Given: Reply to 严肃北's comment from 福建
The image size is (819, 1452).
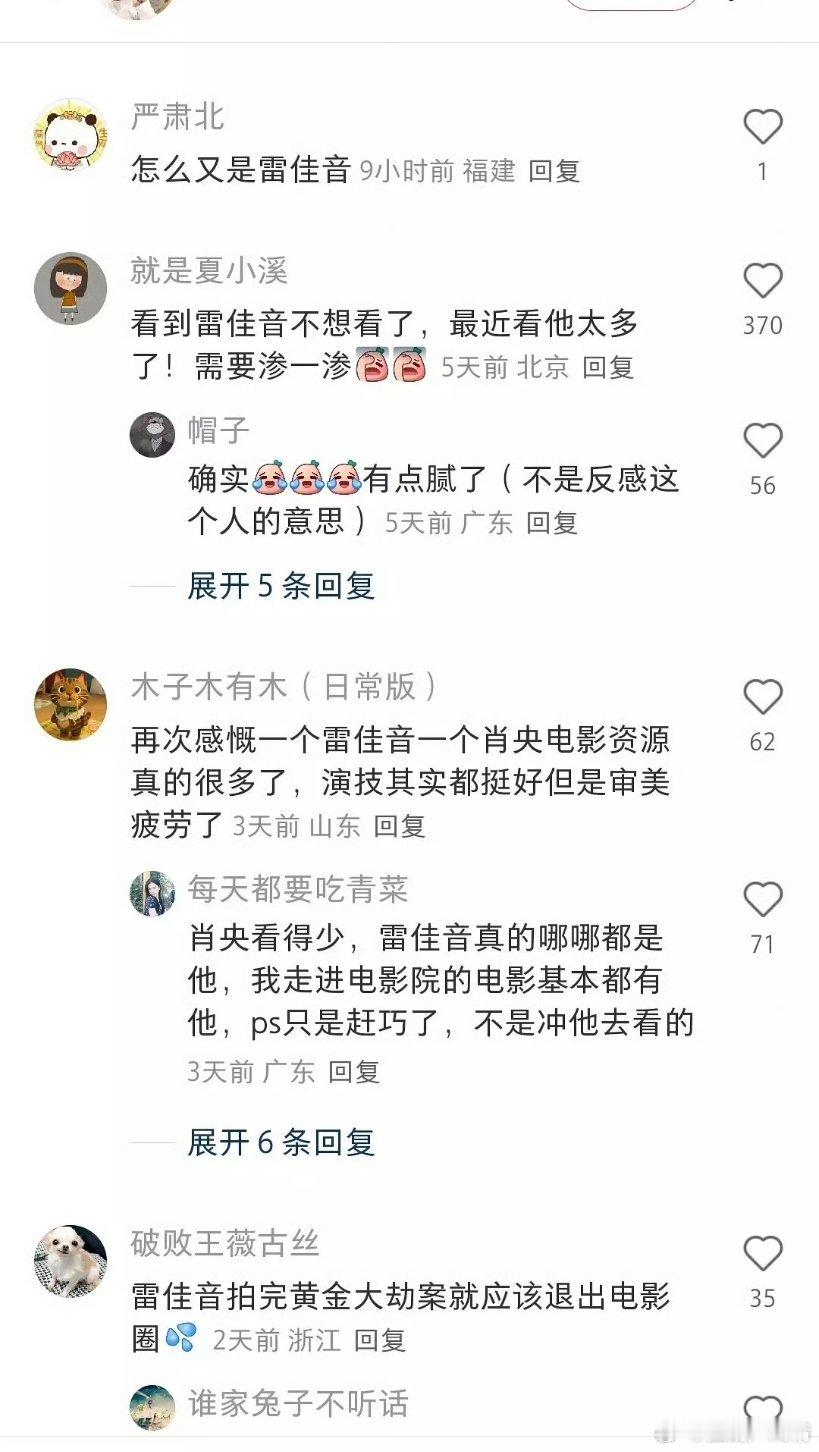Looking at the screenshot, I should [x=554, y=171].
